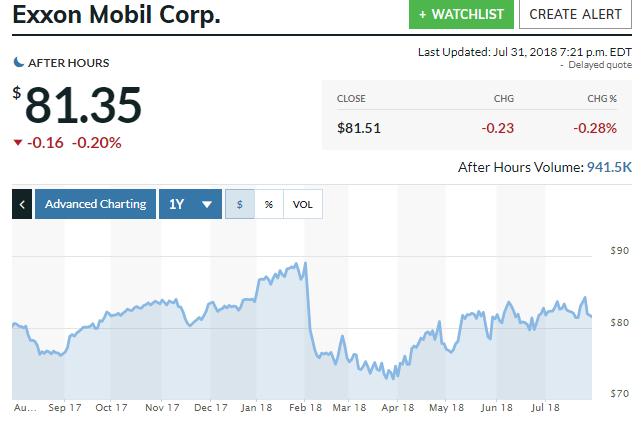Click the CHG % value of -0.28%
The image size is (643, 429).
pyautogui.click(x=595, y=128)
